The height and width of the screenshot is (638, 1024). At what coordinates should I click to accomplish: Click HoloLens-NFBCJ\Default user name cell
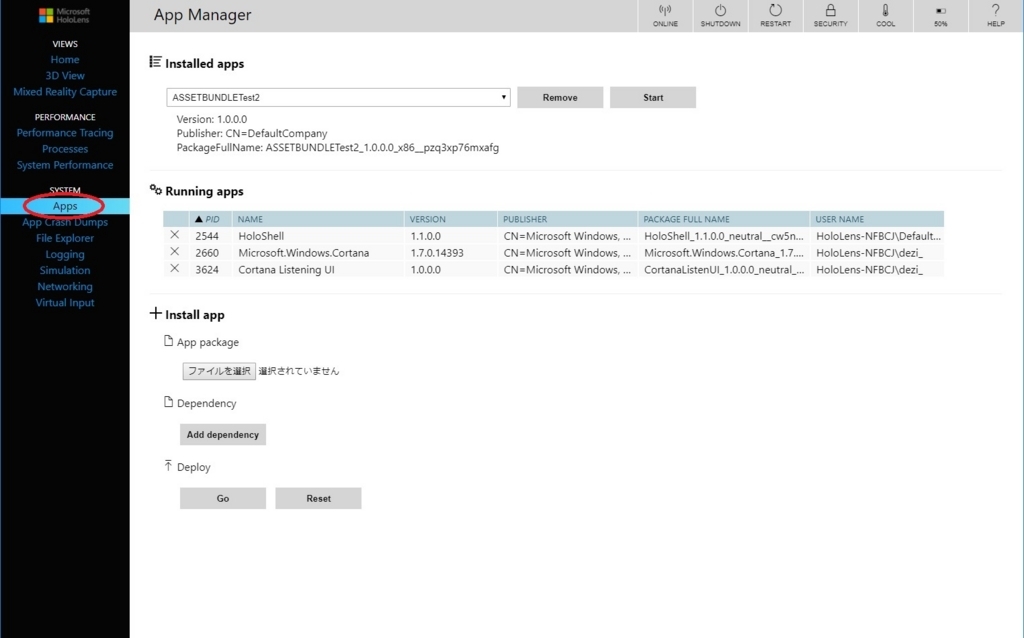[x=878, y=236]
